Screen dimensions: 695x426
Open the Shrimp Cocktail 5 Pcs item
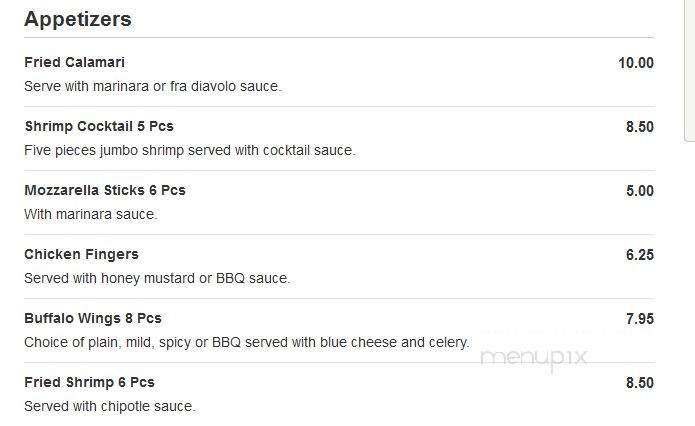[99, 126]
